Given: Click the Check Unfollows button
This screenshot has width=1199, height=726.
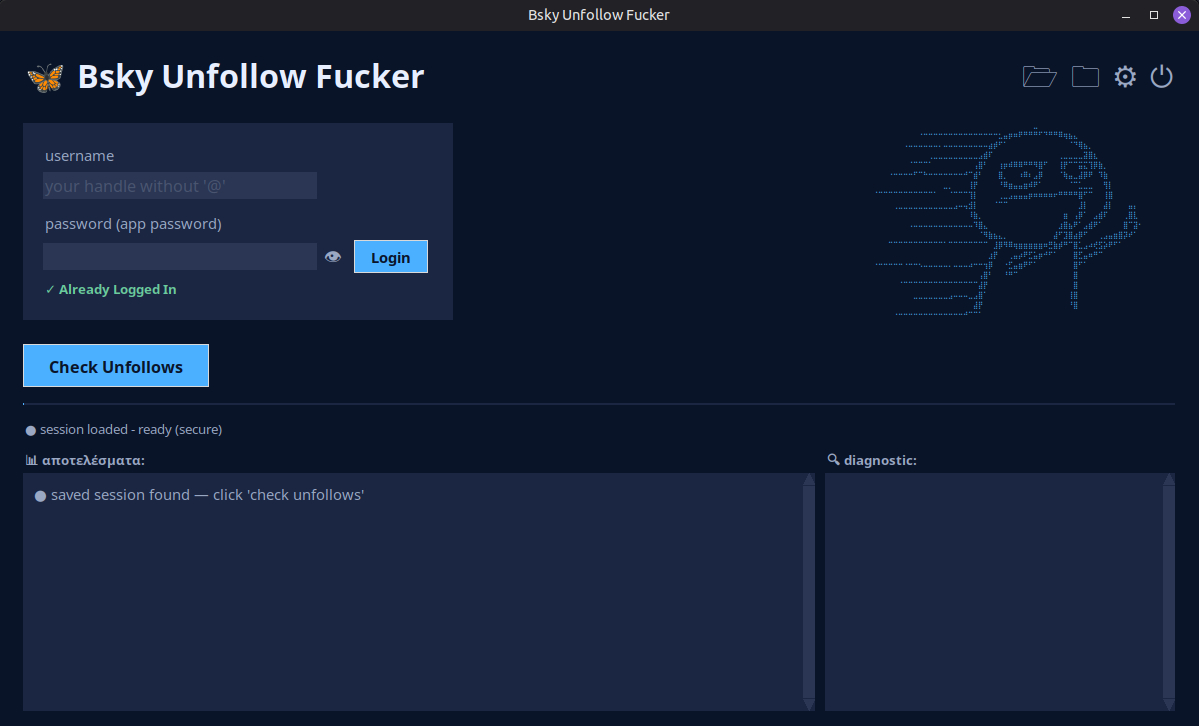Looking at the screenshot, I should click(x=116, y=366).
